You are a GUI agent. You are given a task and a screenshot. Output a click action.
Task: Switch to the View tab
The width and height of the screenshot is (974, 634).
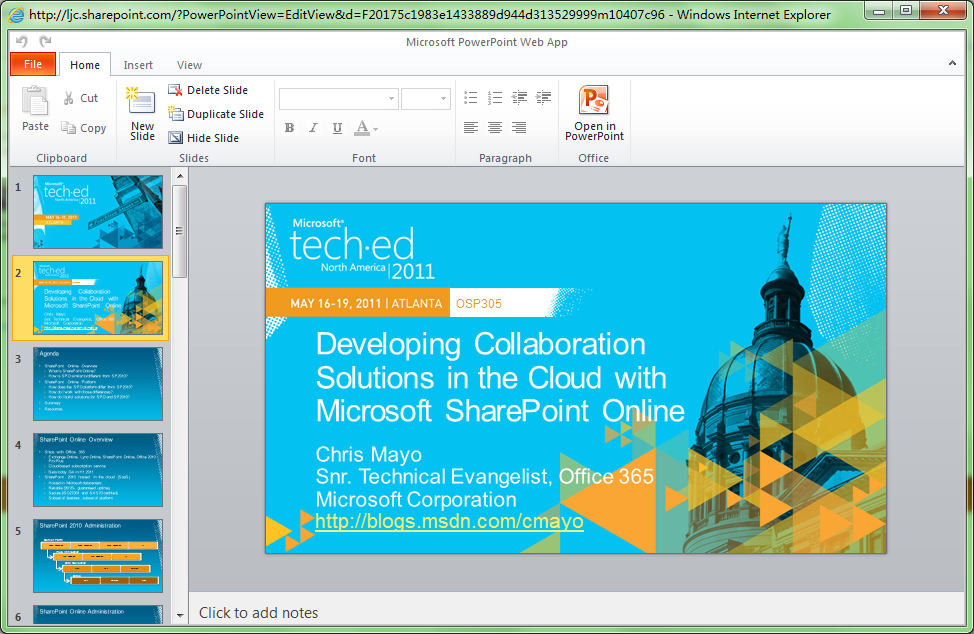point(189,65)
